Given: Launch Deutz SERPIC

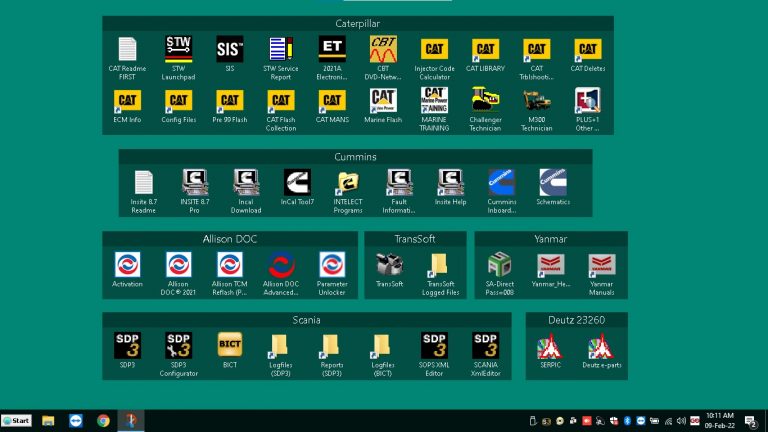Looking at the screenshot, I should pyautogui.click(x=551, y=346).
